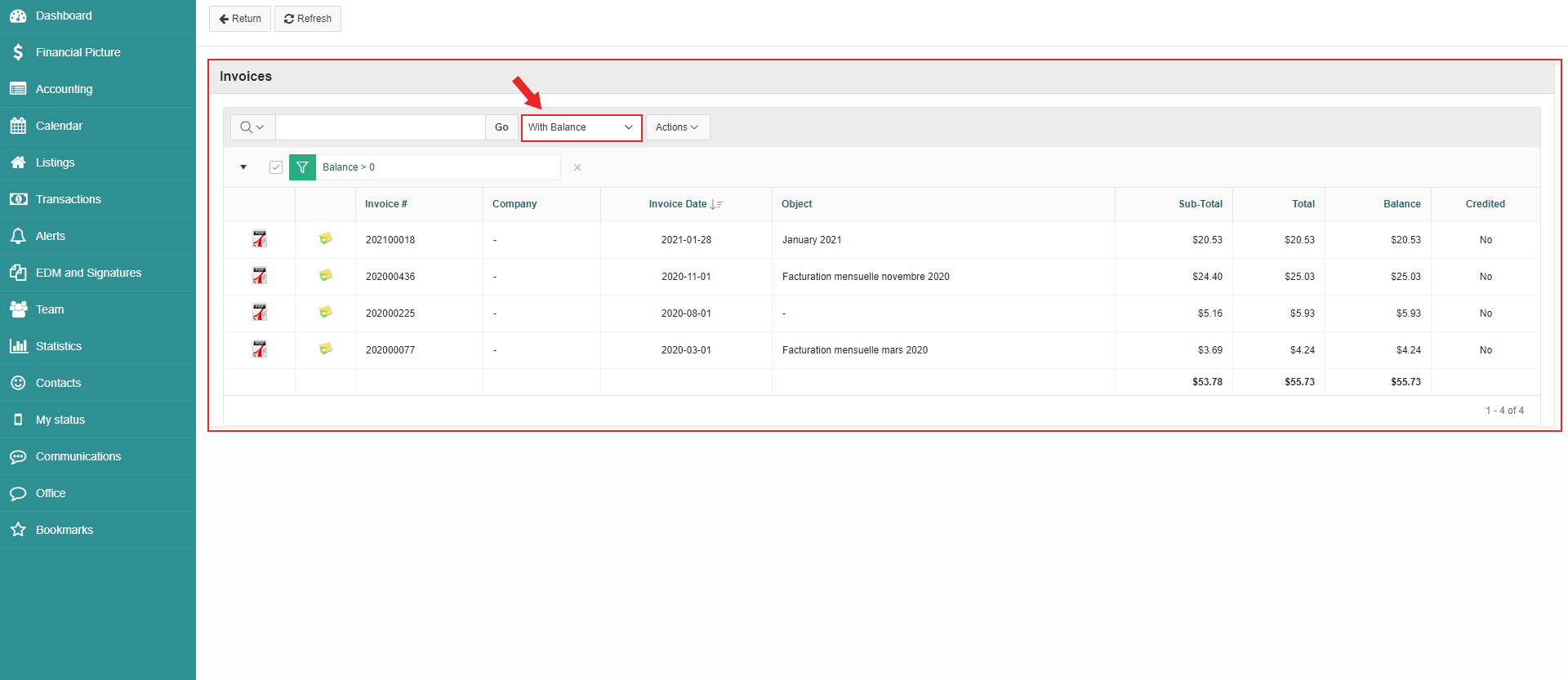
Task: Click payment icon for invoice 202000436
Action: pos(325,276)
